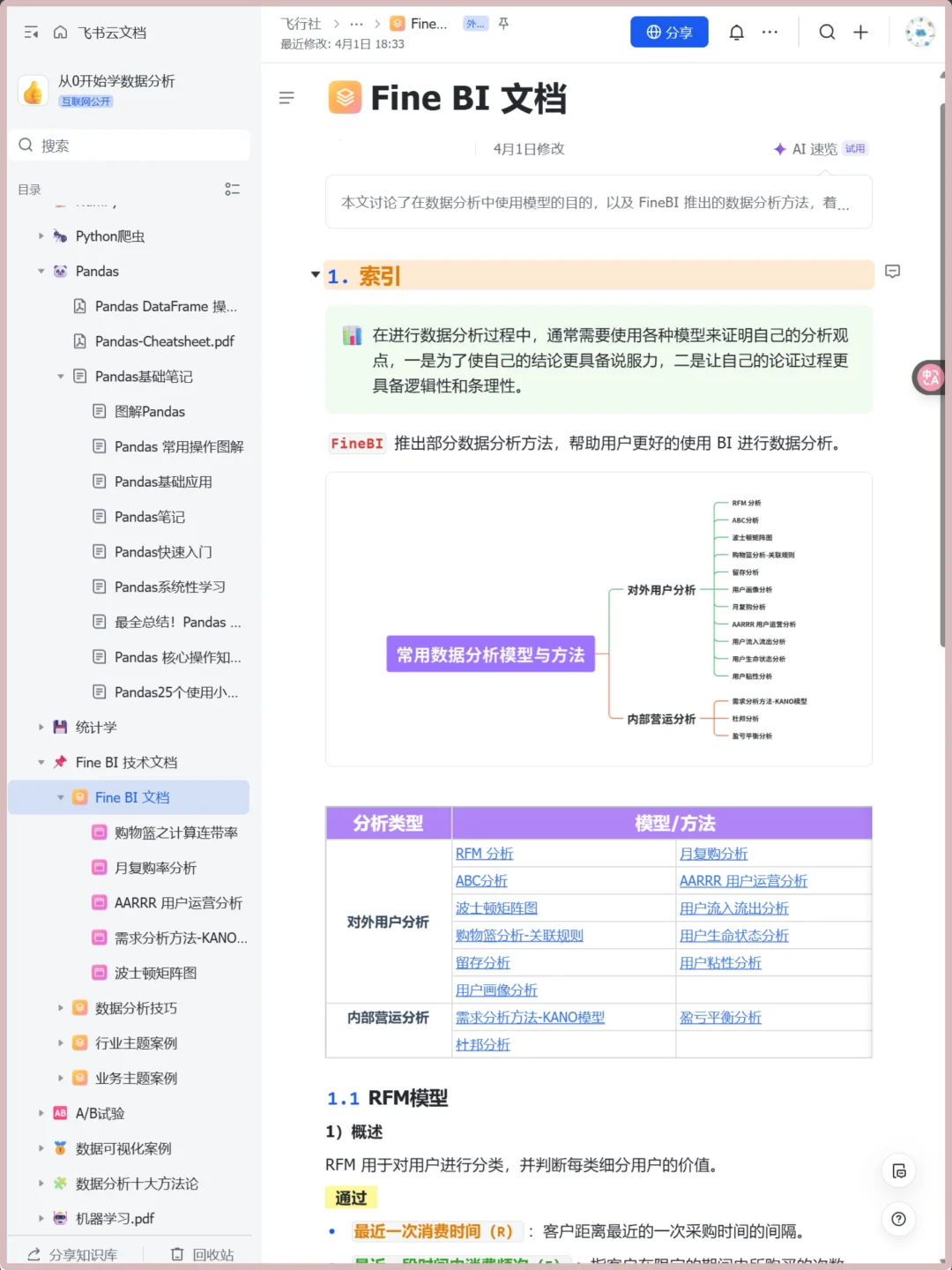Toggle the document outline panel icon

[286, 98]
